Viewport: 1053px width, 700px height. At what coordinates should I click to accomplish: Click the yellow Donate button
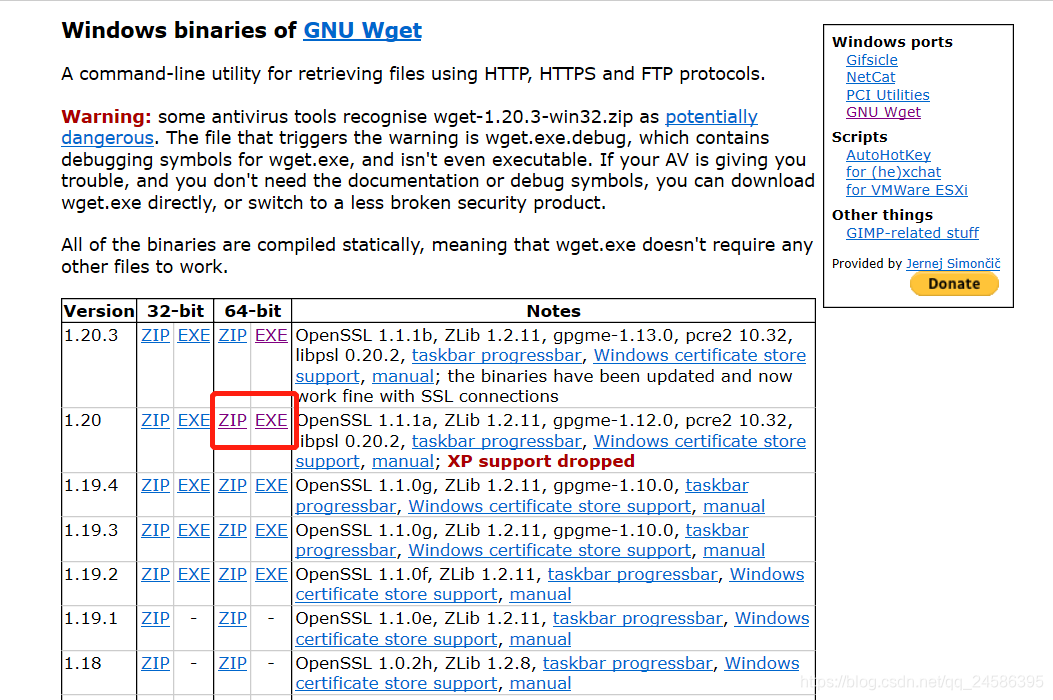(954, 284)
